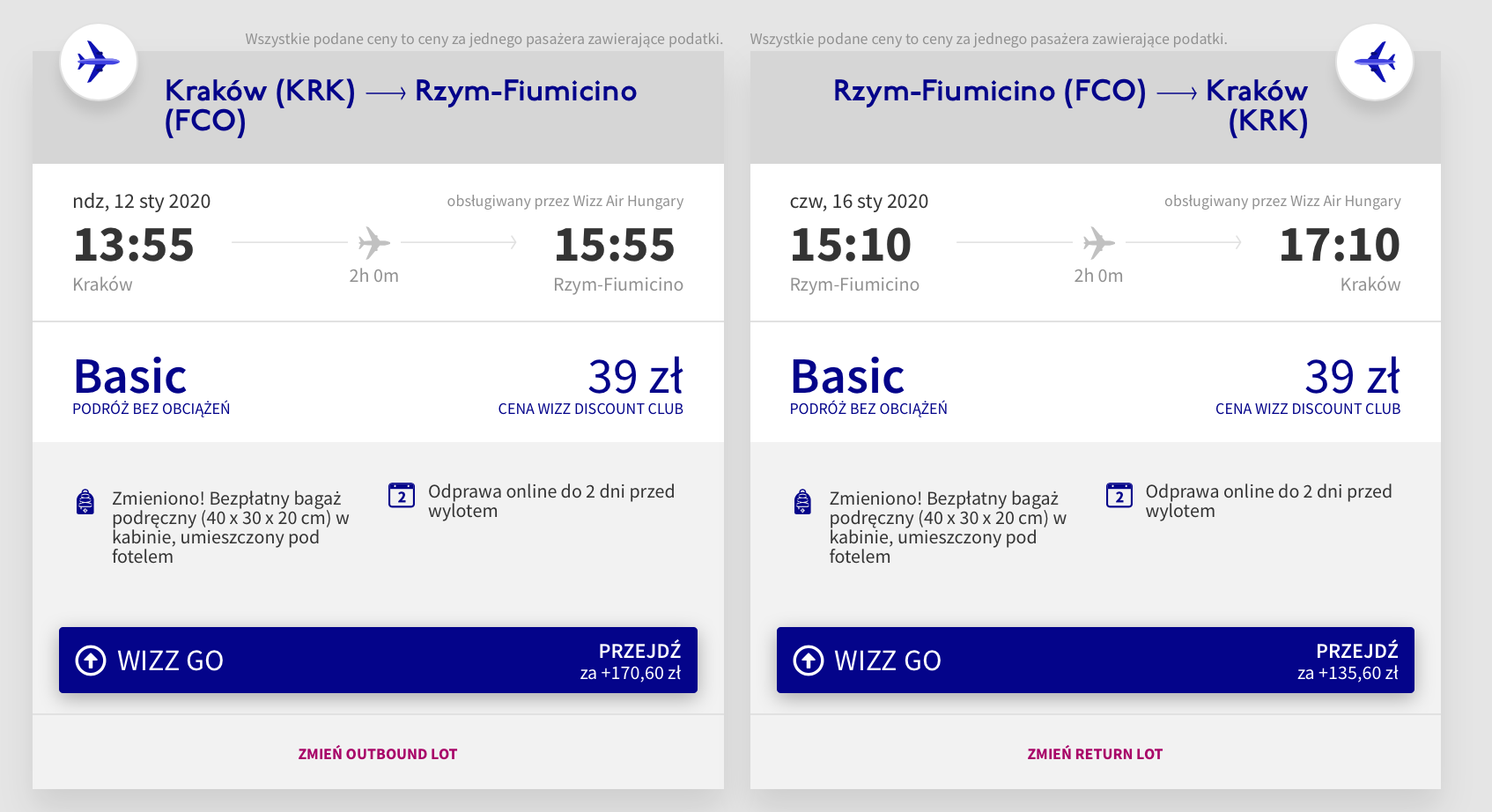Image resolution: width=1492 pixels, height=812 pixels.
Task: Click return free cabin baggage description text
Action: [x=948, y=528]
